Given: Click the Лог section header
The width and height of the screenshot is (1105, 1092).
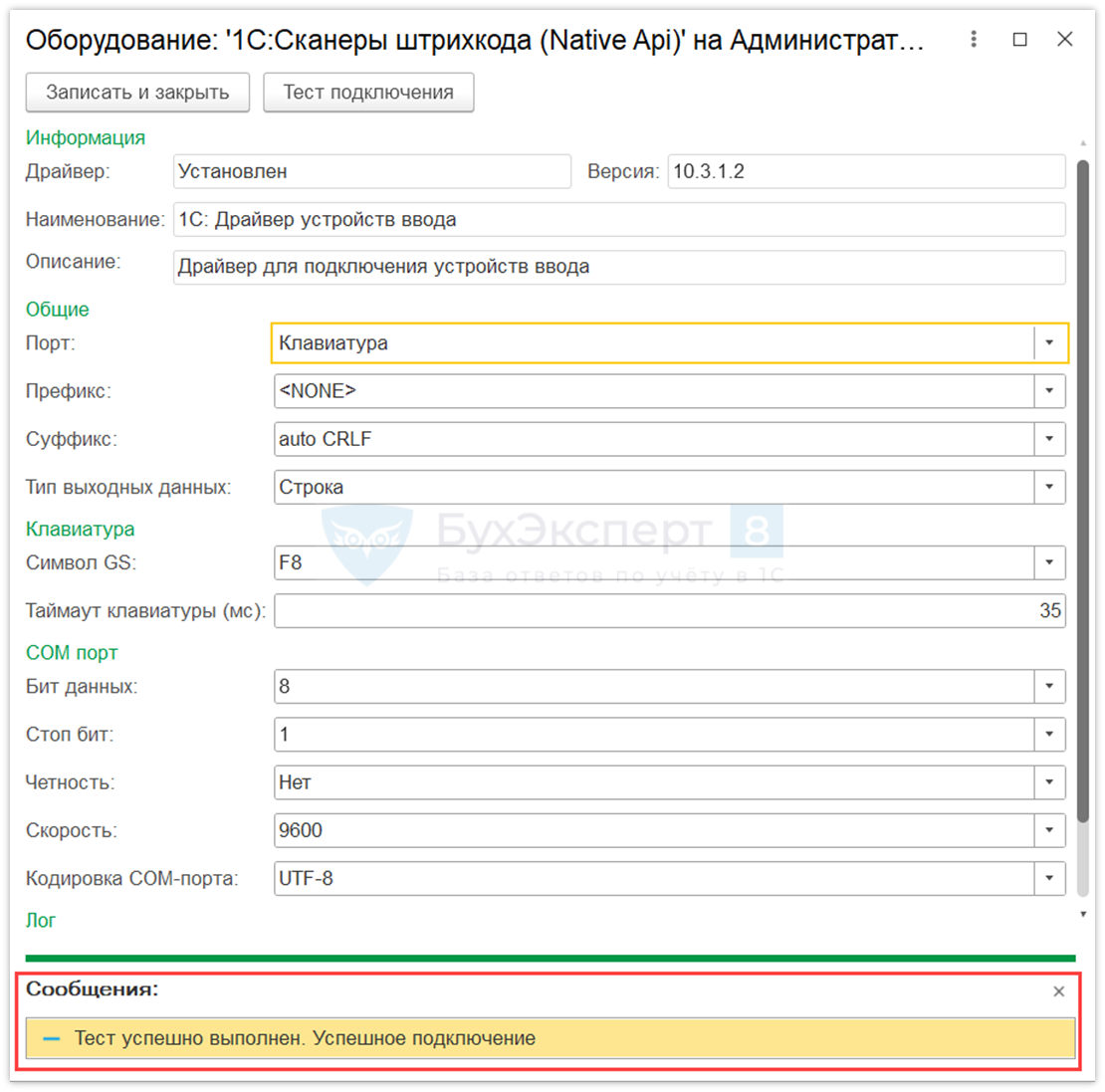Looking at the screenshot, I should [40, 921].
